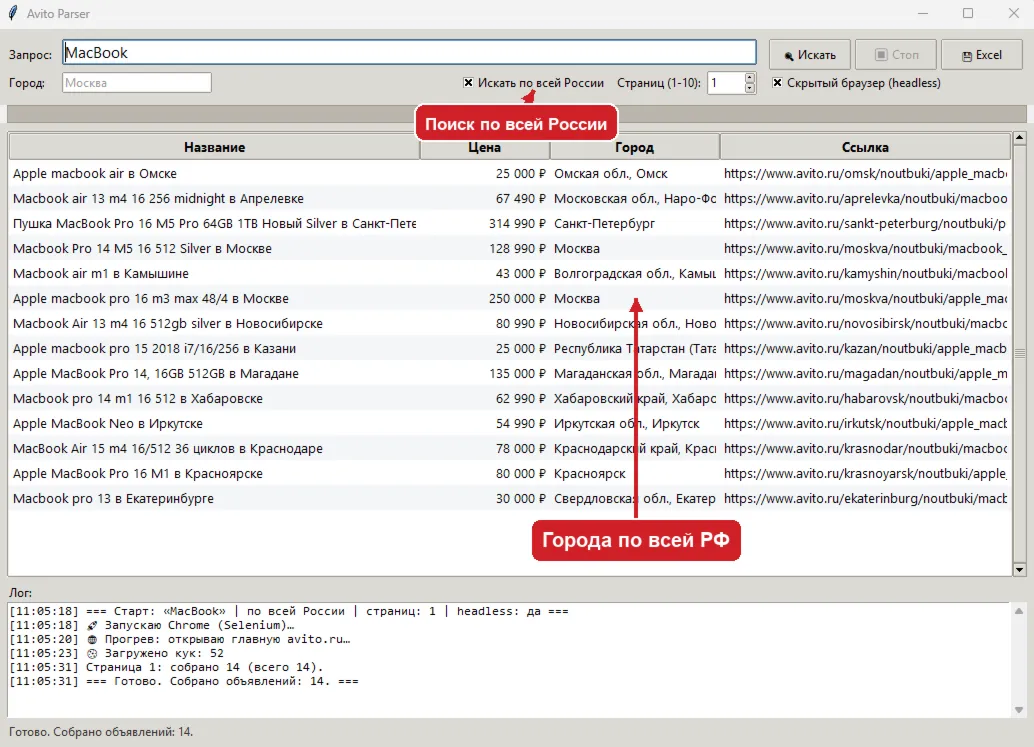This screenshot has height=747, width=1034.
Task: Select row Macbook Pro 14 M5 16 512 Silver
Action: coord(510,249)
